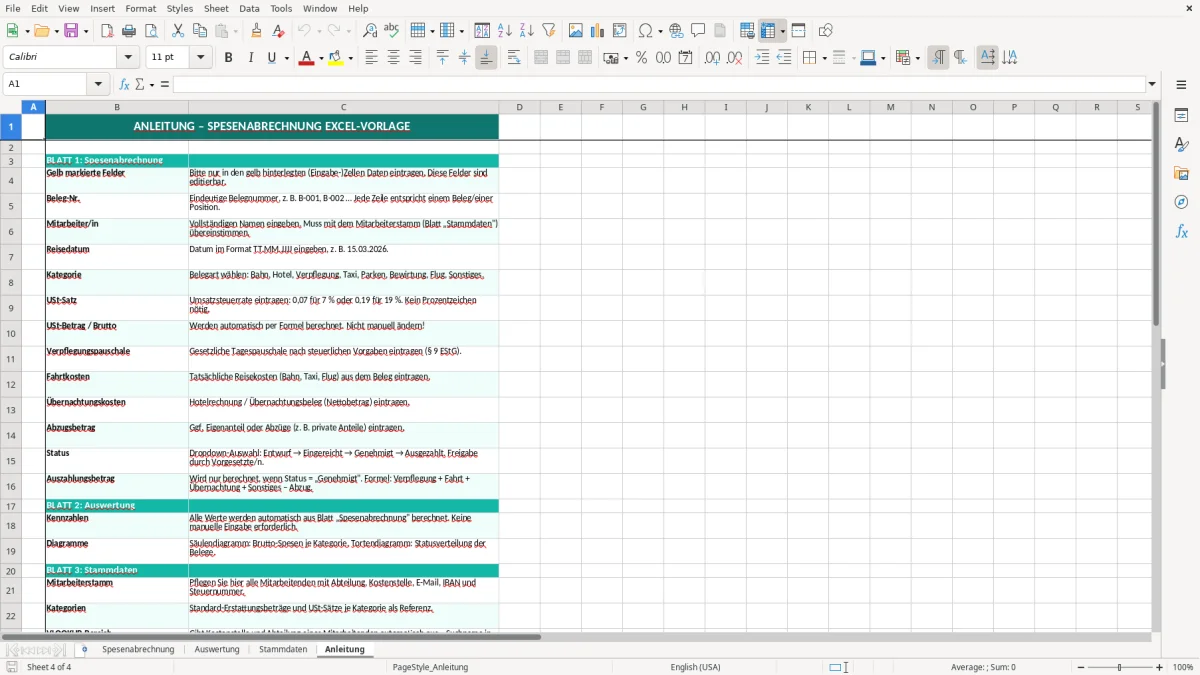Open sidebar Properties deck icon
Screen dimensions: 1200x675
tap(1181, 116)
